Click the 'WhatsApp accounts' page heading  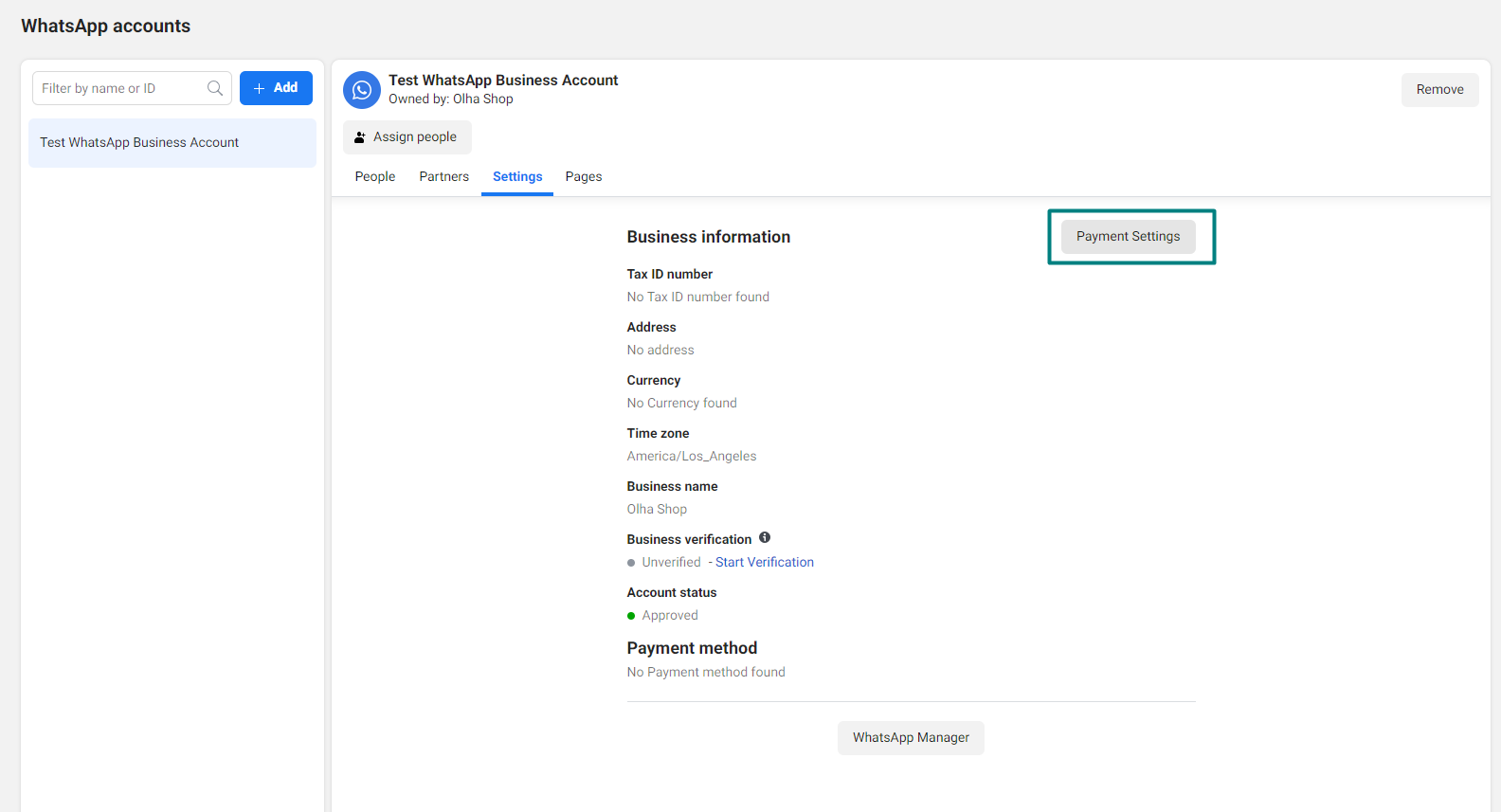tap(106, 27)
